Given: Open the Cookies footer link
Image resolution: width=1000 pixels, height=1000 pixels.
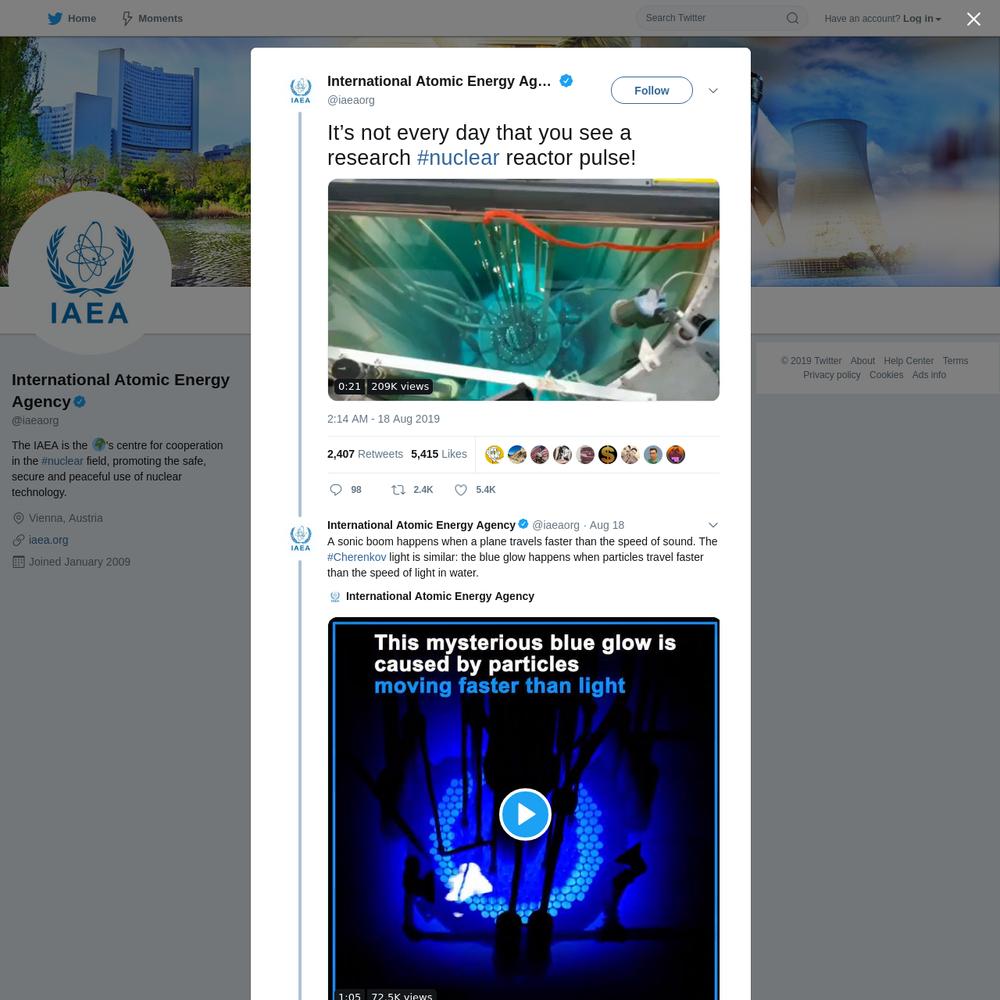Looking at the screenshot, I should [886, 375].
